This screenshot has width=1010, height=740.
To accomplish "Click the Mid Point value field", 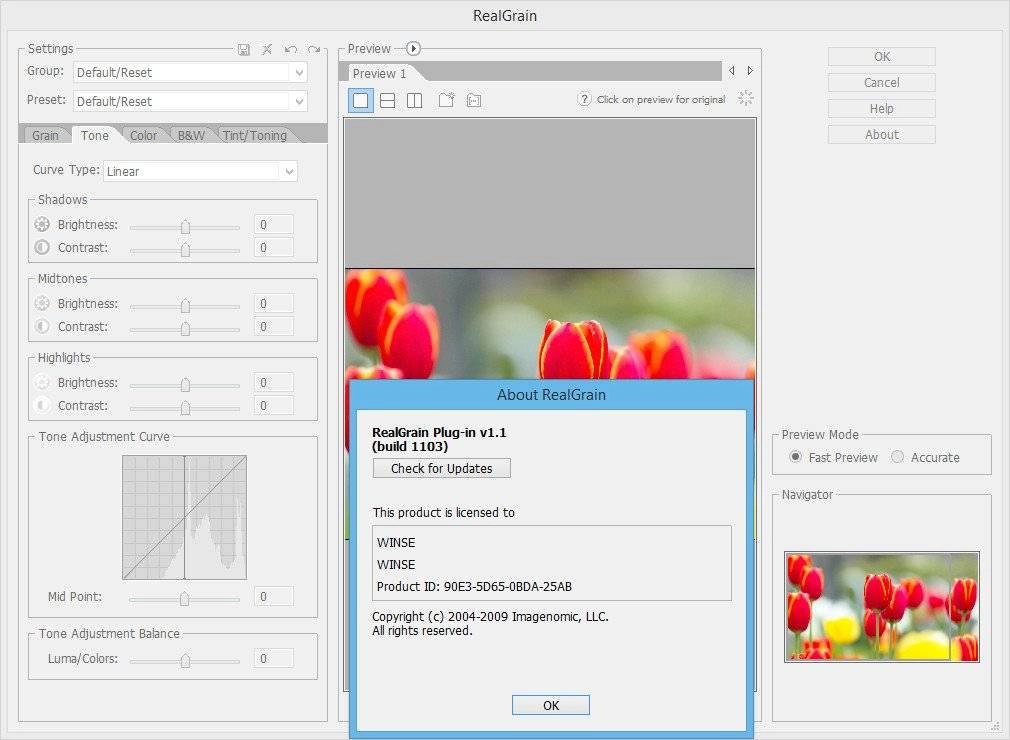I will tap(274, 596).
